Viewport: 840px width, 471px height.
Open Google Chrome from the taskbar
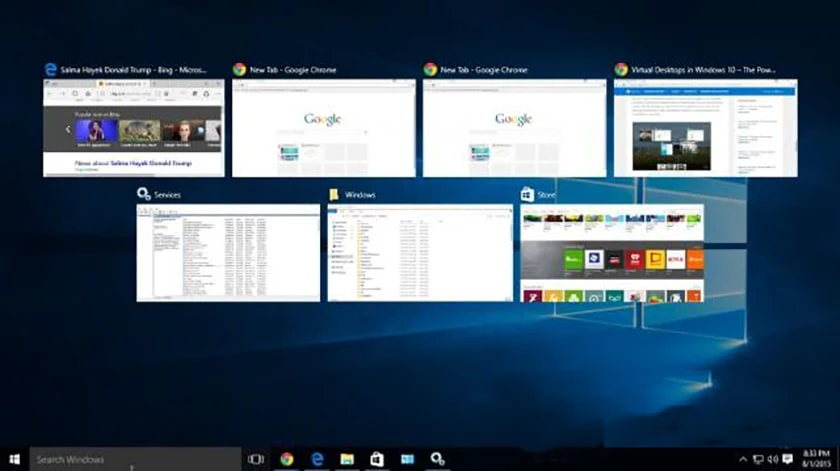point(287,459)
